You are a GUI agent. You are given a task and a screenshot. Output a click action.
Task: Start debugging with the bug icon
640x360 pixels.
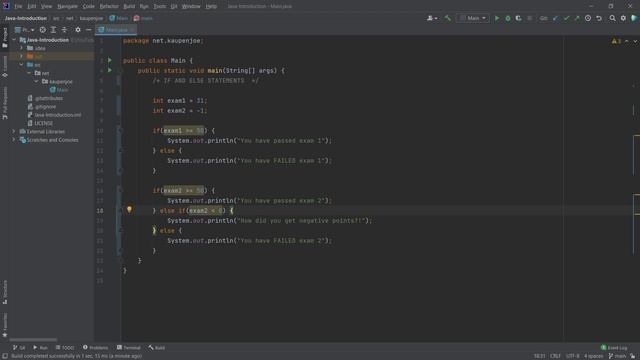[508, 18]
